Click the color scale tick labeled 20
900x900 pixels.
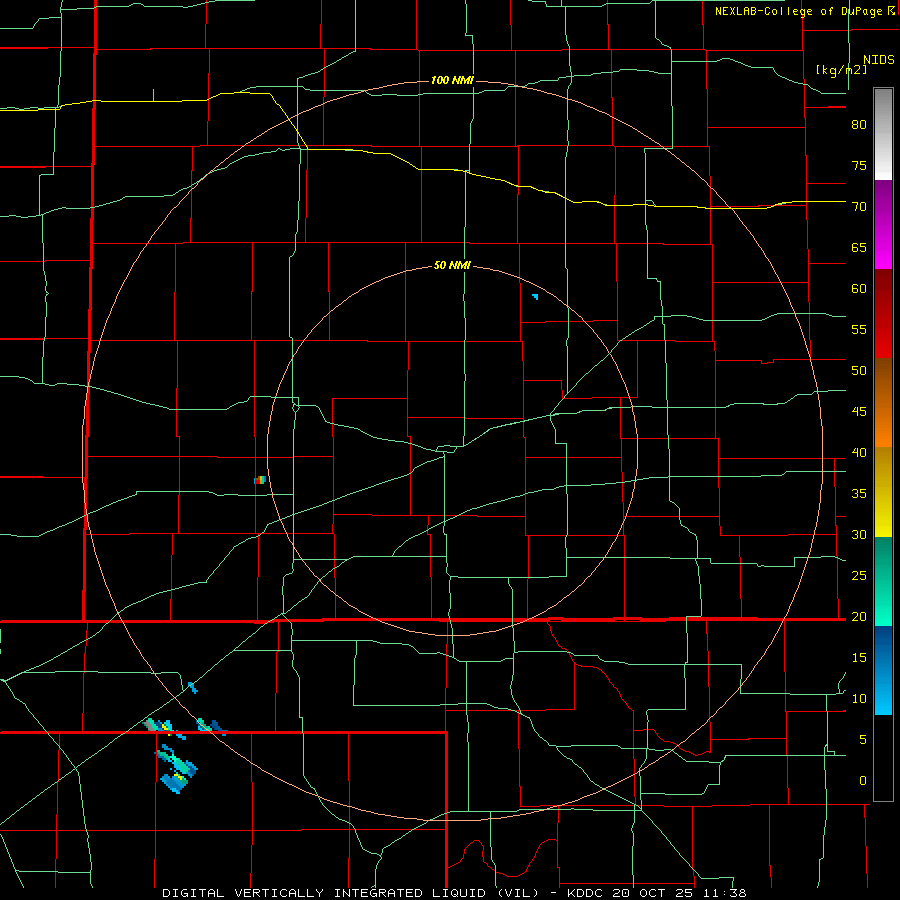click(859, 616)
